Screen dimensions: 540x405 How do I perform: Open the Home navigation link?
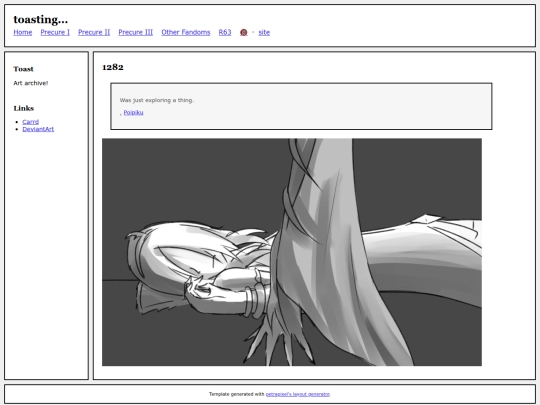(x=23, y=32)
